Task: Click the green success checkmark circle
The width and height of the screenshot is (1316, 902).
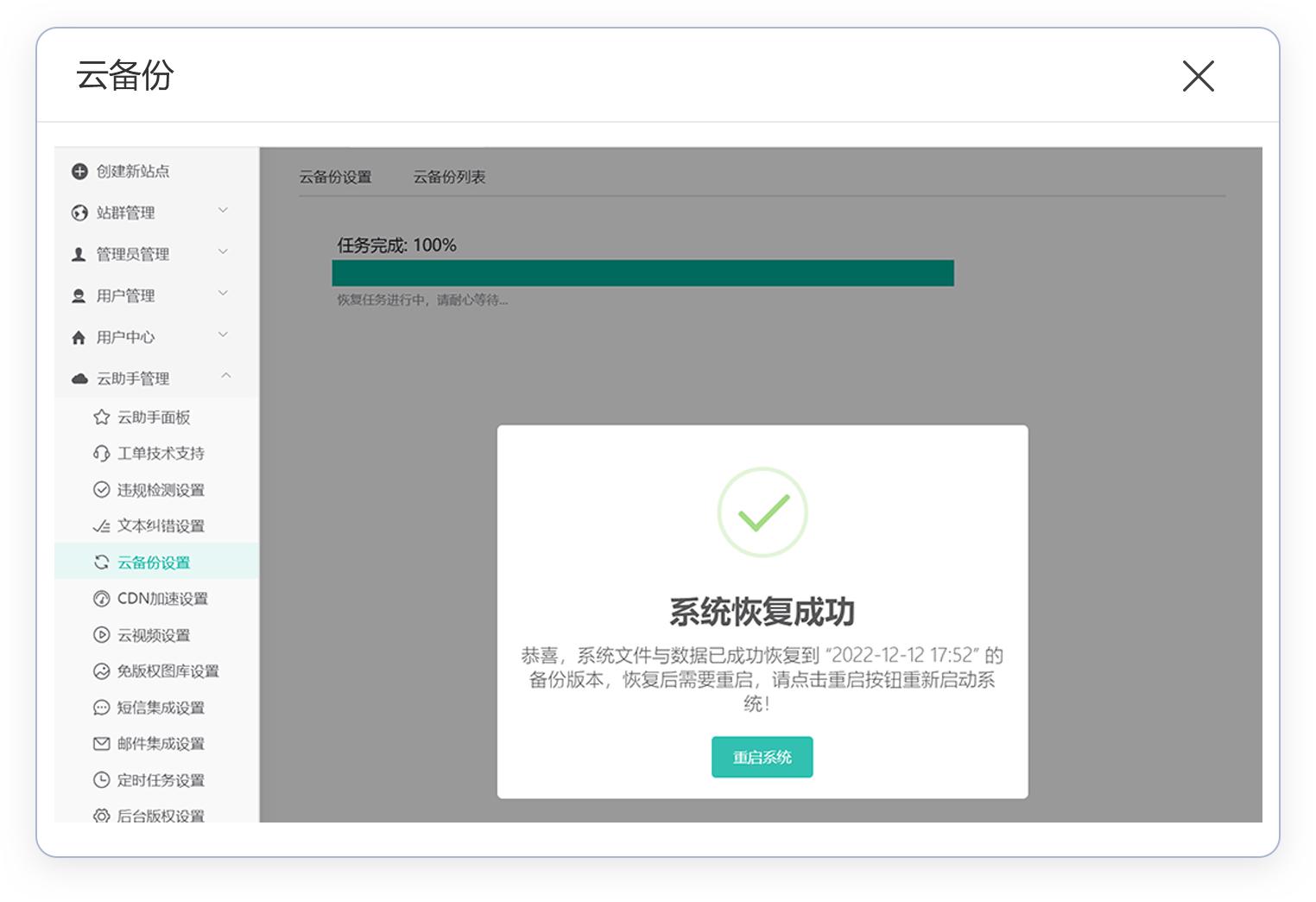Action: [762, 511]
